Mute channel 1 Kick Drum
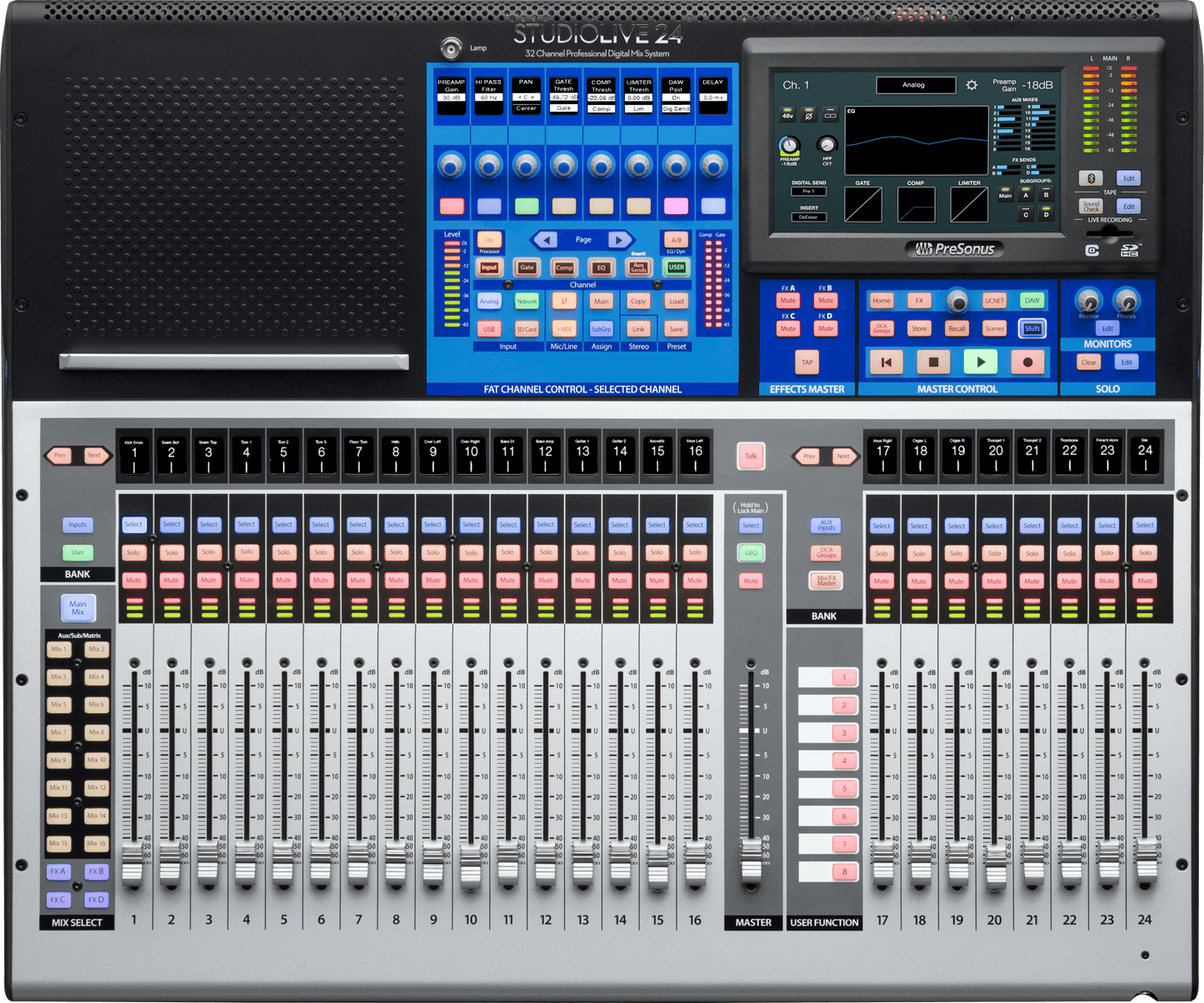1204x1003 pixels. pyautogui.click(x=133, y=580)
